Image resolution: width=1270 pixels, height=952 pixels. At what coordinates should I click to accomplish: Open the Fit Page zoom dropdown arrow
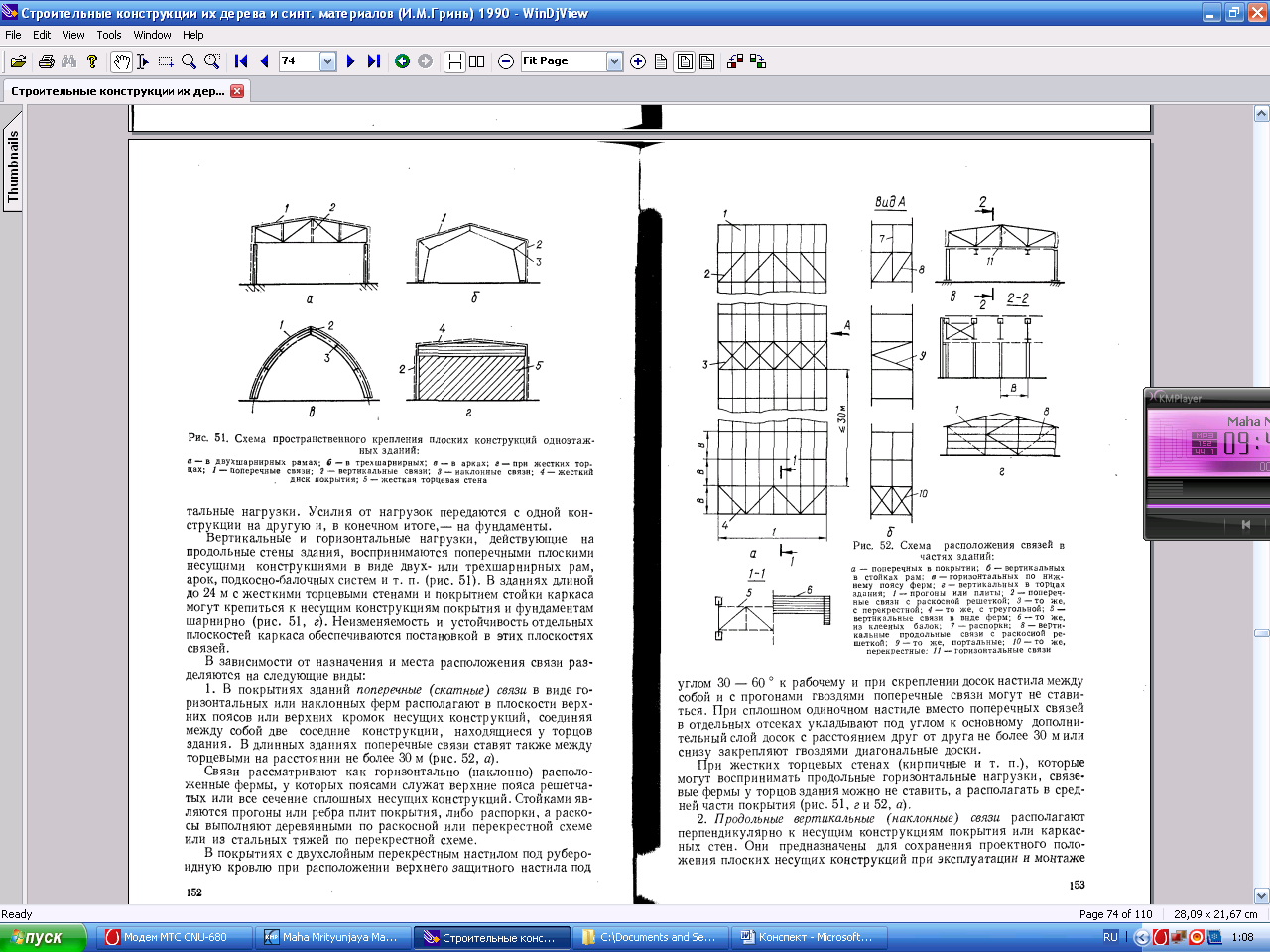[614, 61]
